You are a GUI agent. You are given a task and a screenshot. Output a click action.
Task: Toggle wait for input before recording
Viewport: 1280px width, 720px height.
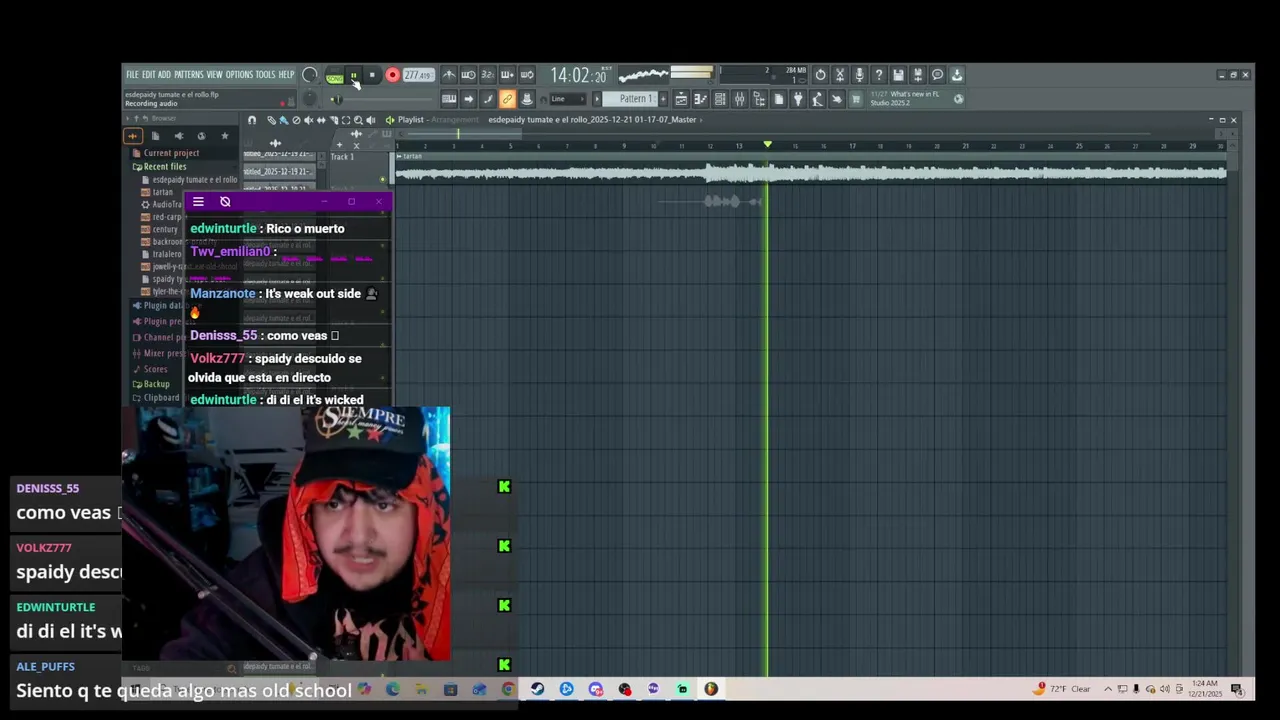(x=469, y=75)
